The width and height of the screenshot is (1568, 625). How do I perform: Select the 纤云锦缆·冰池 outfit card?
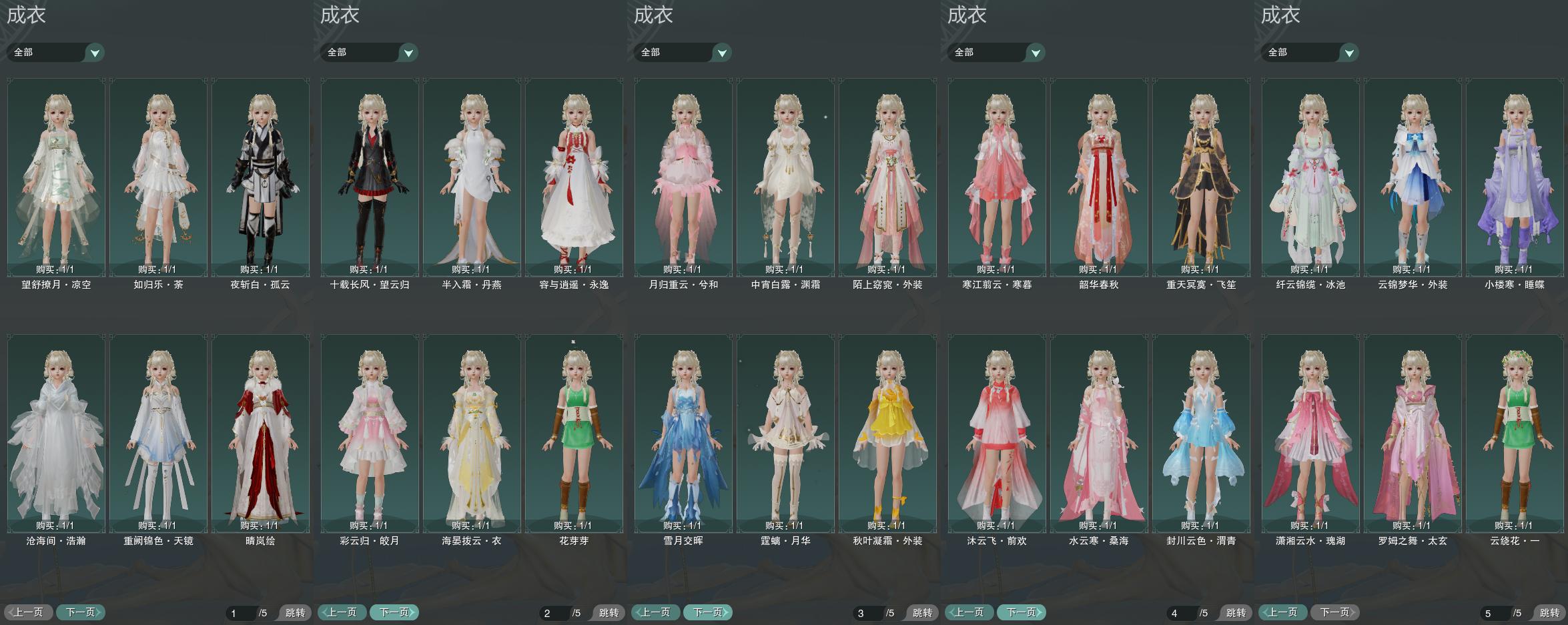1311,177
